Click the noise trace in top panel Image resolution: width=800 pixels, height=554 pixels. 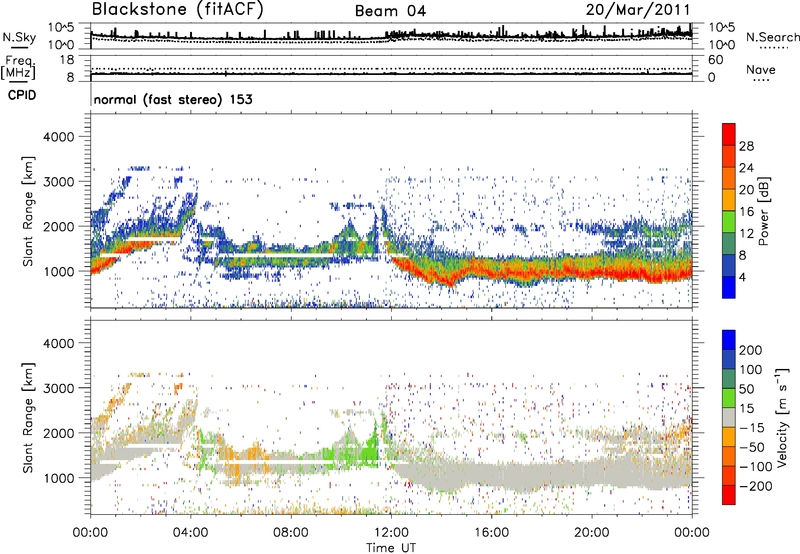(391, 36)
